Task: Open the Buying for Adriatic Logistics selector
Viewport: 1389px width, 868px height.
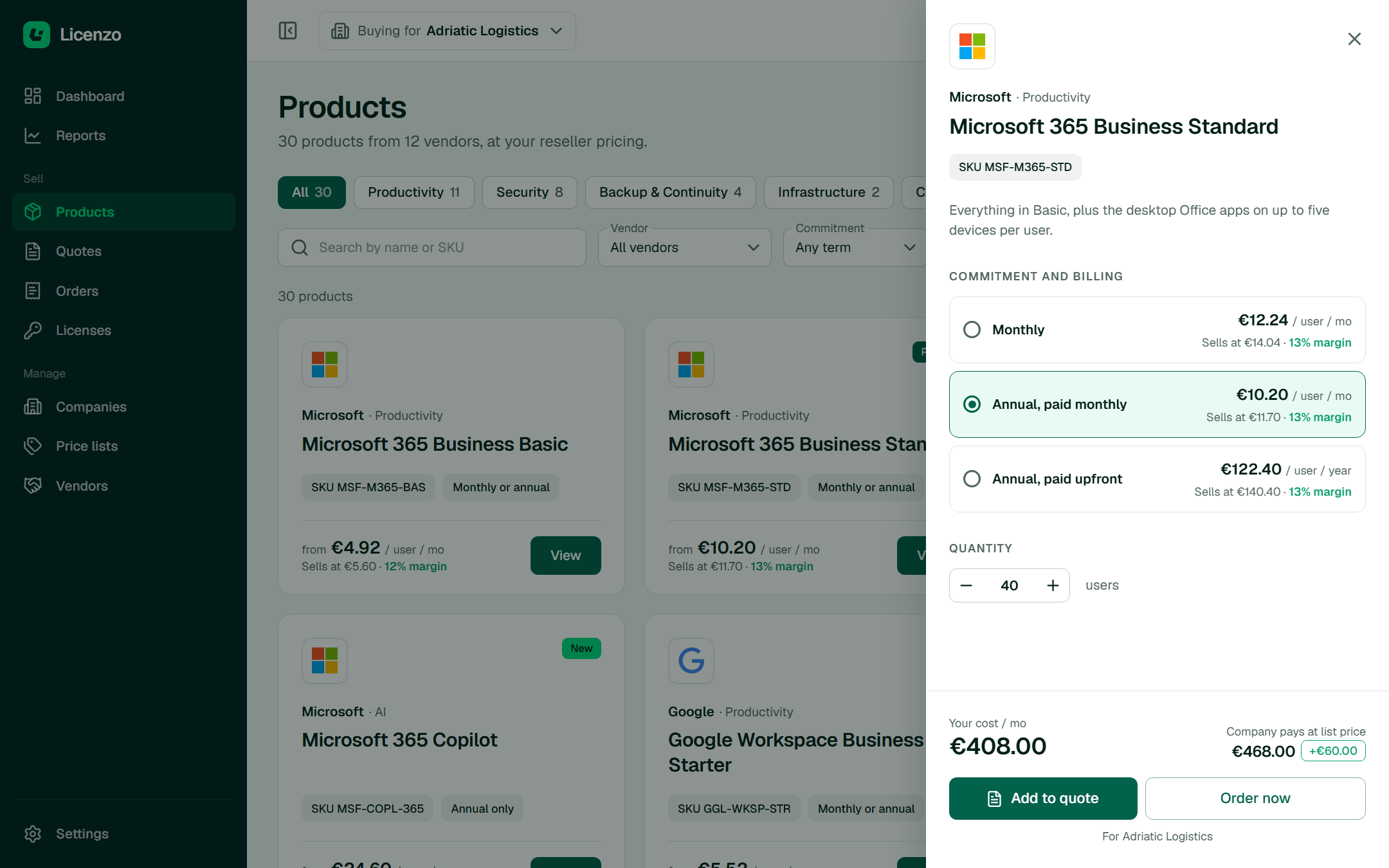Action: 447,31
